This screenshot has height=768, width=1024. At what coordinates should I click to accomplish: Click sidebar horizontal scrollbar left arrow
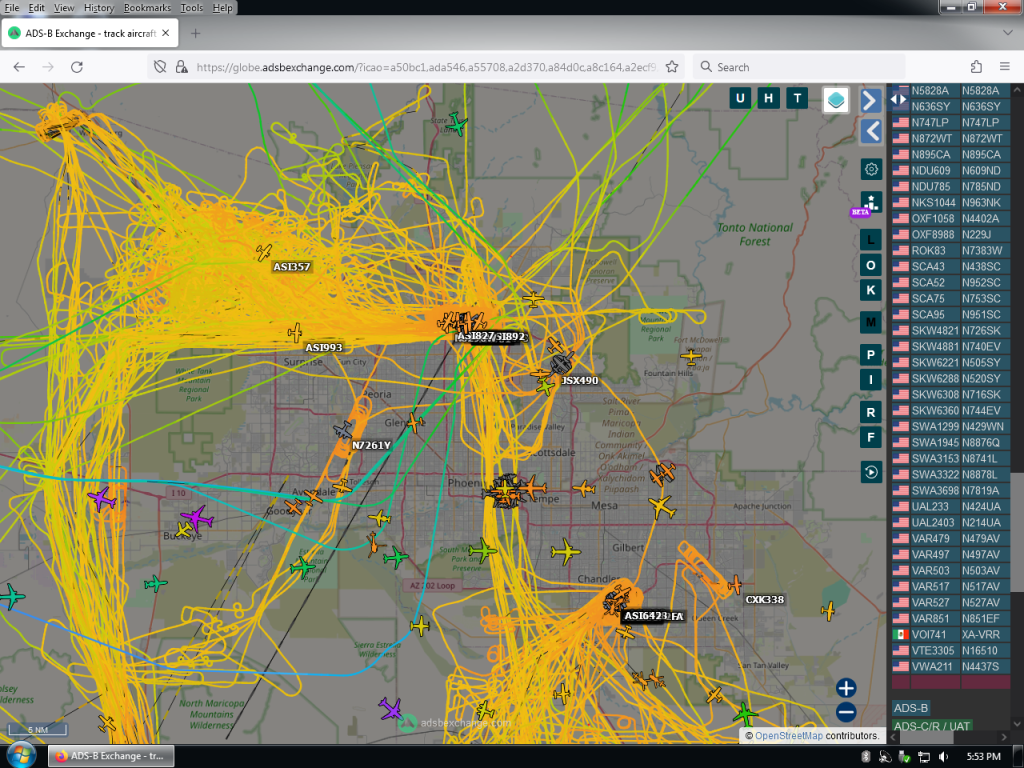[893, 737]
